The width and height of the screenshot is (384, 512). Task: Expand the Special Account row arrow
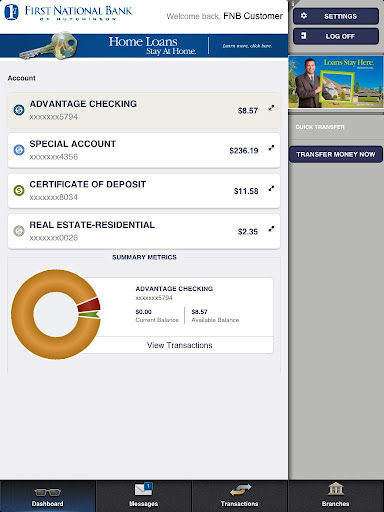point(272,148)
